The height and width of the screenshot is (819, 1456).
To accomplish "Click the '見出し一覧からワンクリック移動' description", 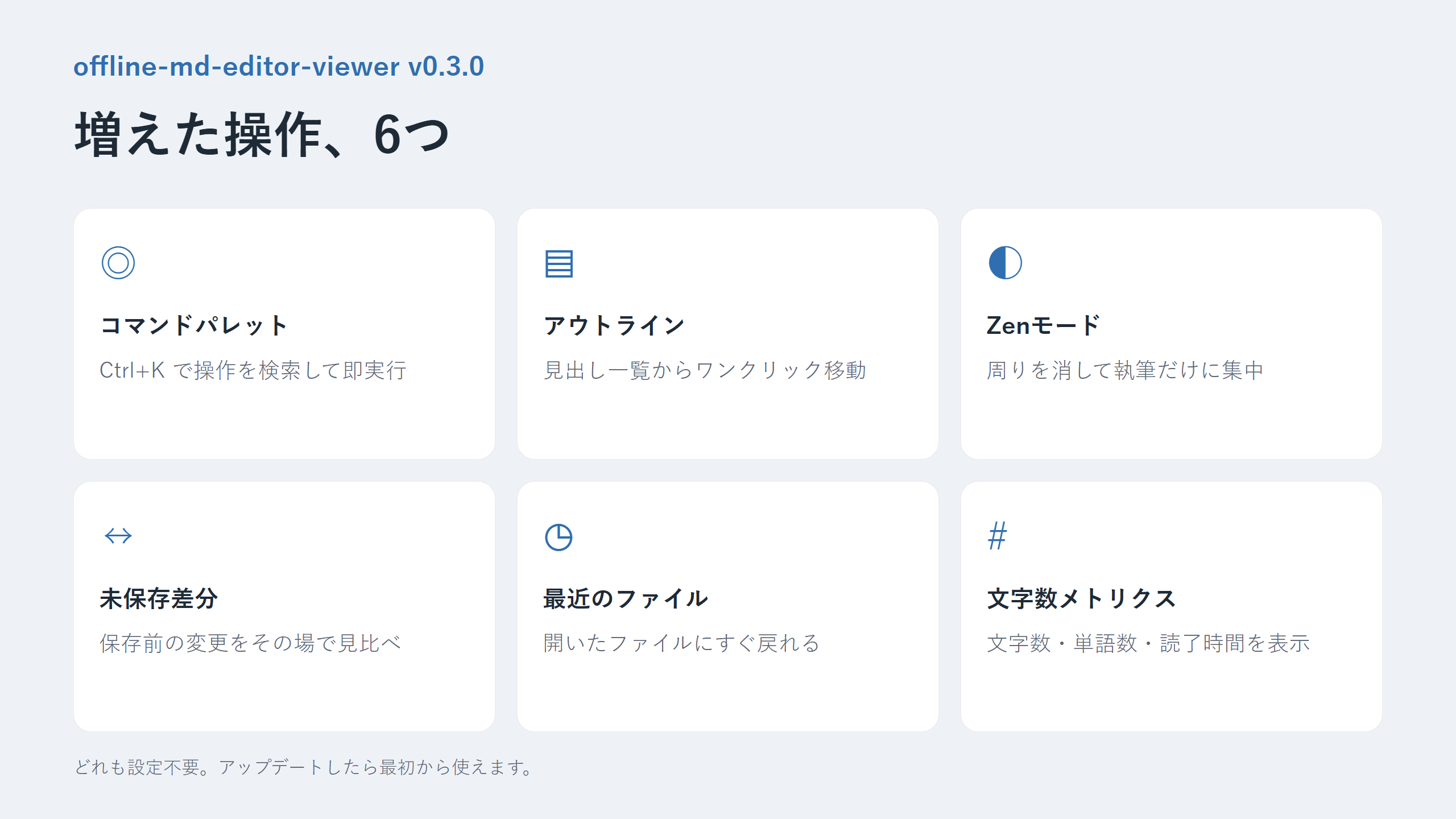I will (x=705, y=370).
